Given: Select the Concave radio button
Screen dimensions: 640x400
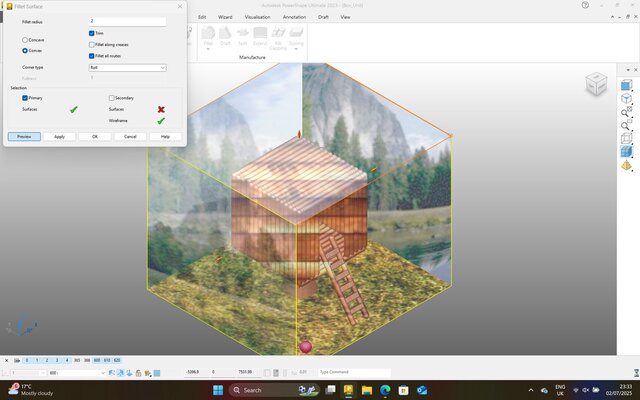Looking at the screenshot, I should click(25, 40).
